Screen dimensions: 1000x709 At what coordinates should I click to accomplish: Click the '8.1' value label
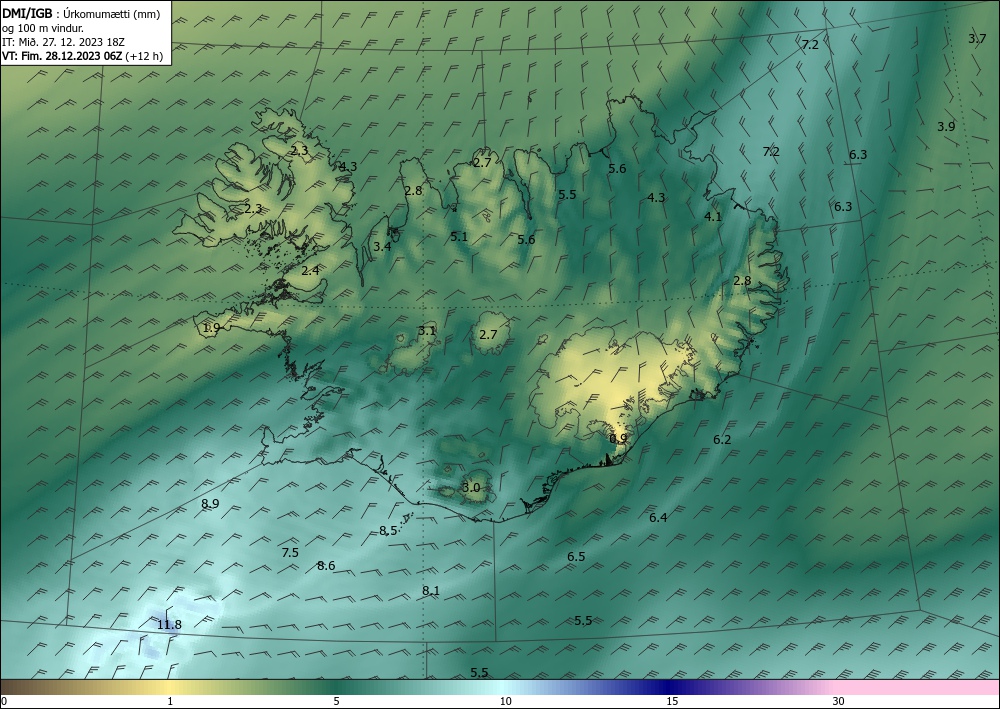(430, 591)
